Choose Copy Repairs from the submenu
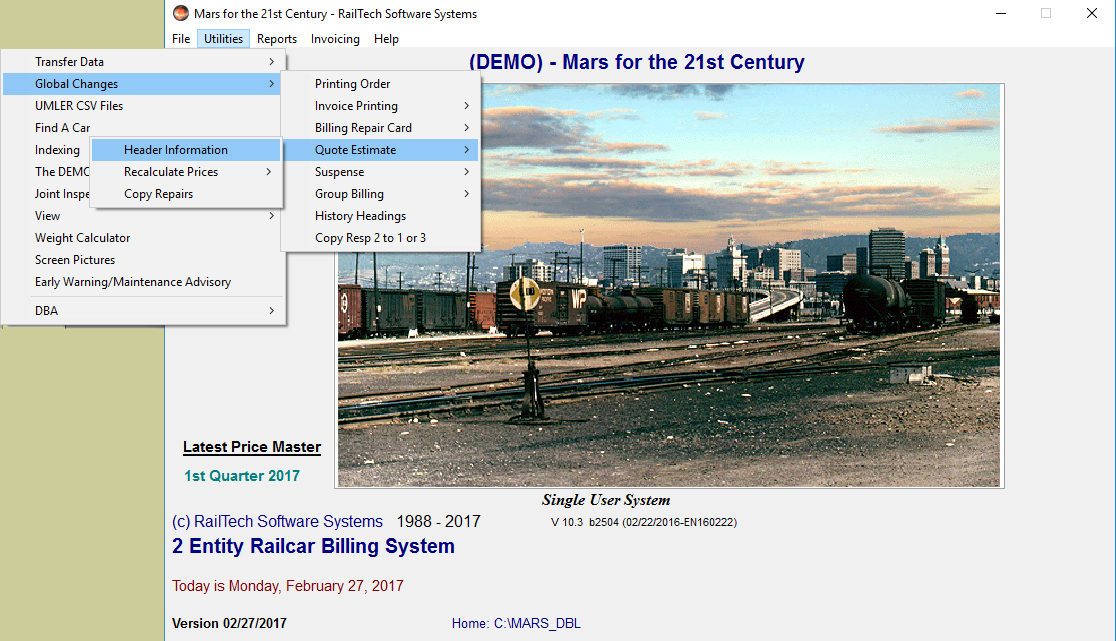The height and width of the screenshot is (641, 1116). (x=159, y=194)
